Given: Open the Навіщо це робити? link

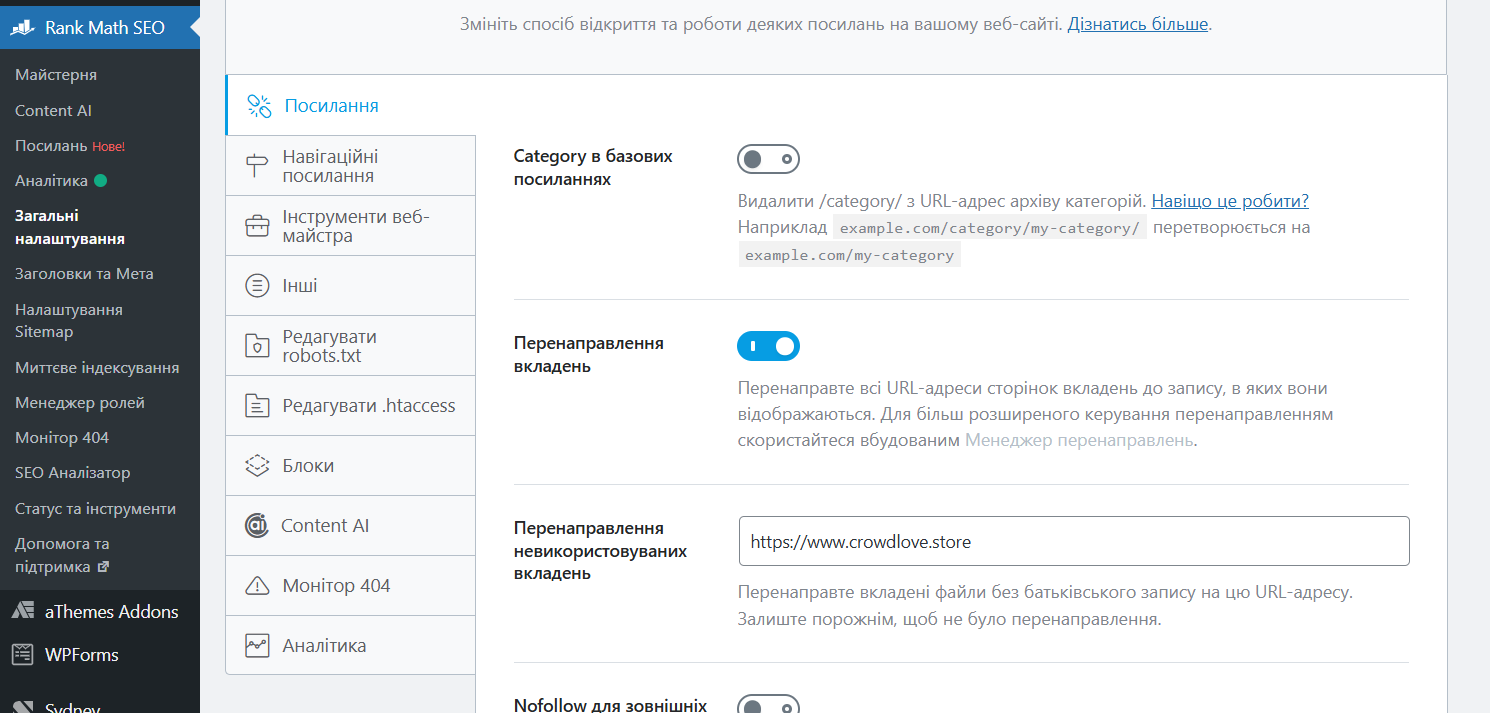Looking at the screenshot, I should coord(1230,201).
